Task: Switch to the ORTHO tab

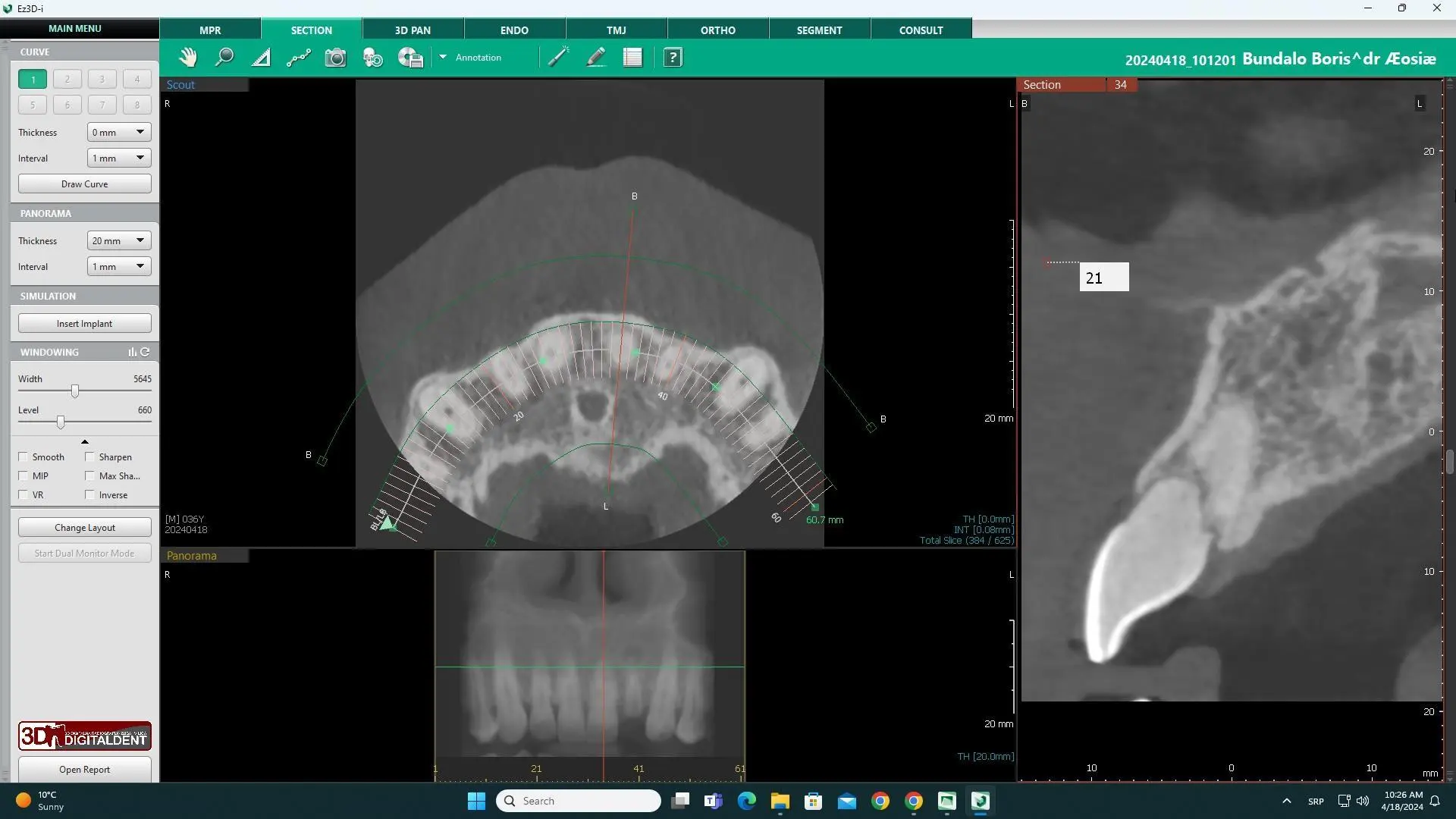Action: [x=718, y=30]
